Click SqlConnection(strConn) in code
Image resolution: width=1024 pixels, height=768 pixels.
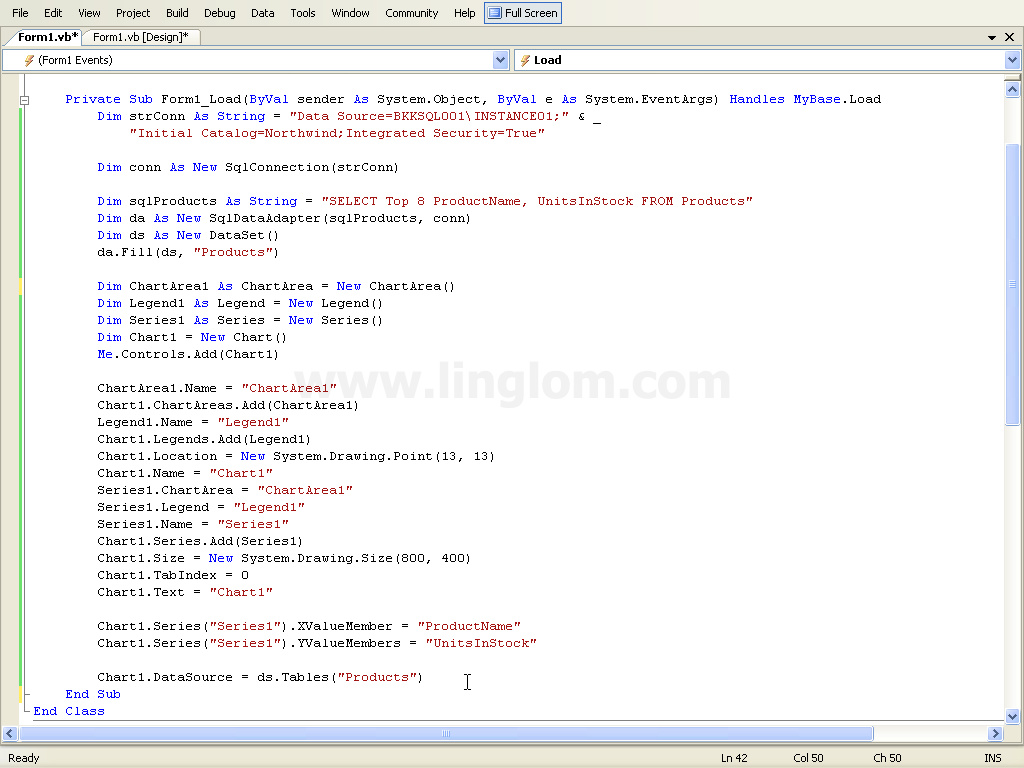(x=312, y=167)
